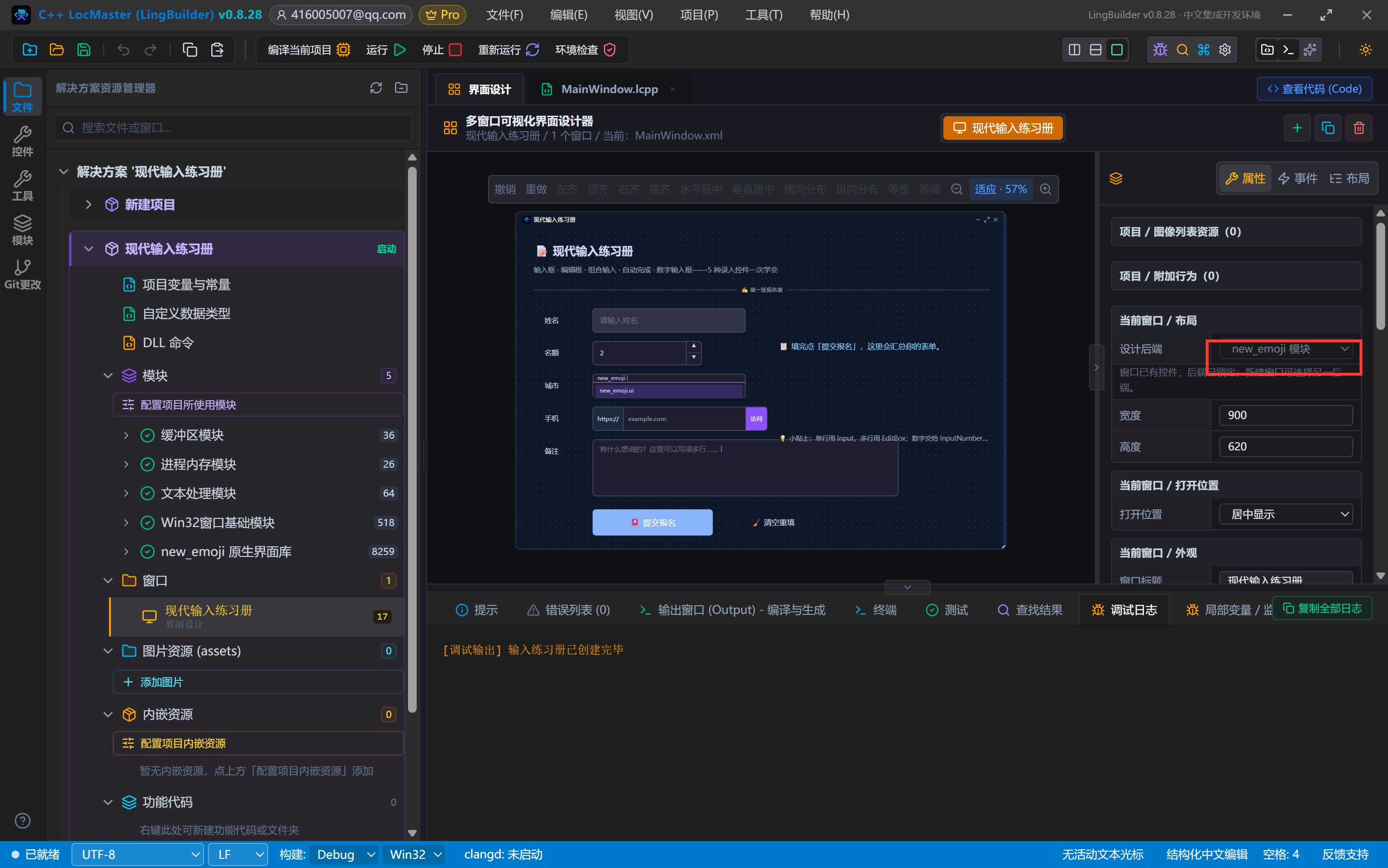1388x868 pixels.
Task: Open the 模块 sidebar panel
Action: pos(22,230)
